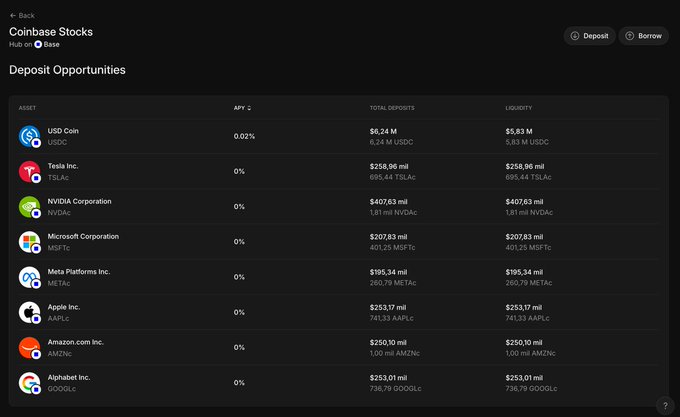Click the Coinbase Stocks page title
The height and width of the screenshot is (417, 680).
click(51, 32)
